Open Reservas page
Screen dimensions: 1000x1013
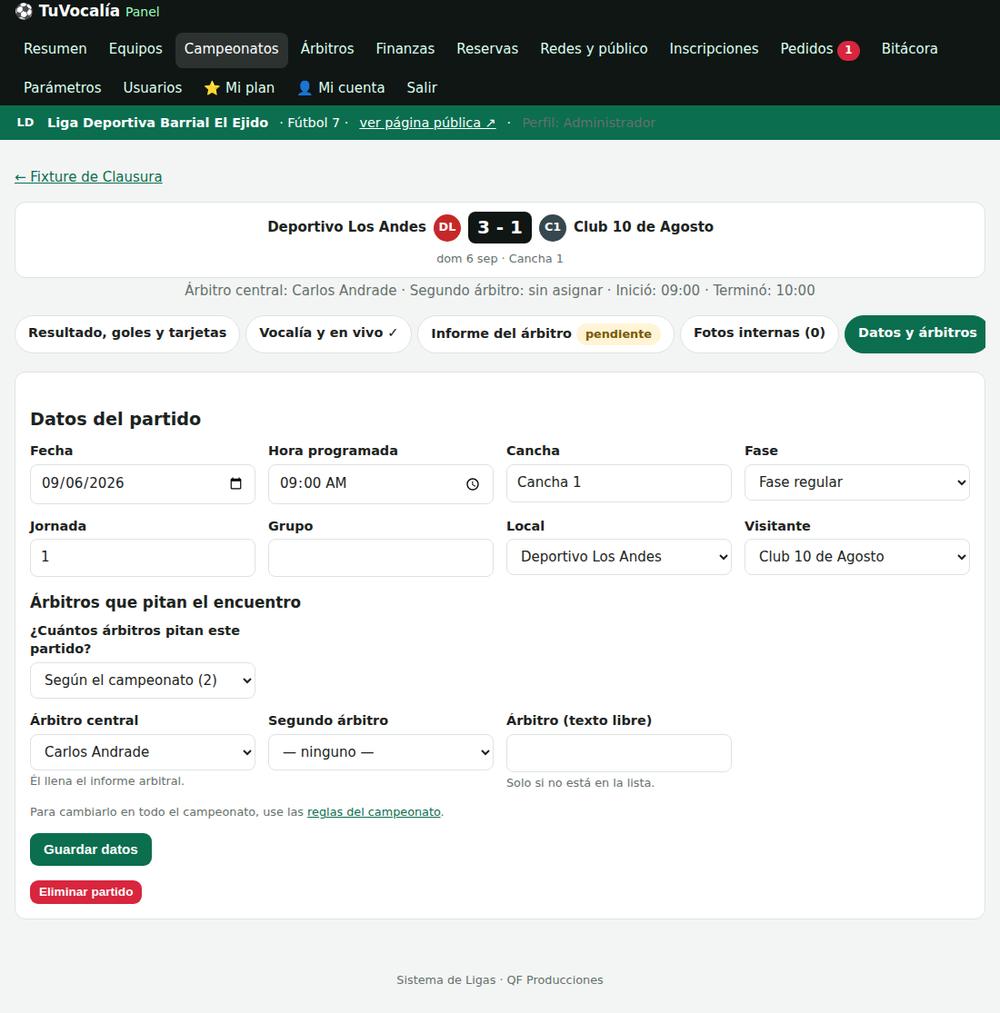pos(487,49)
